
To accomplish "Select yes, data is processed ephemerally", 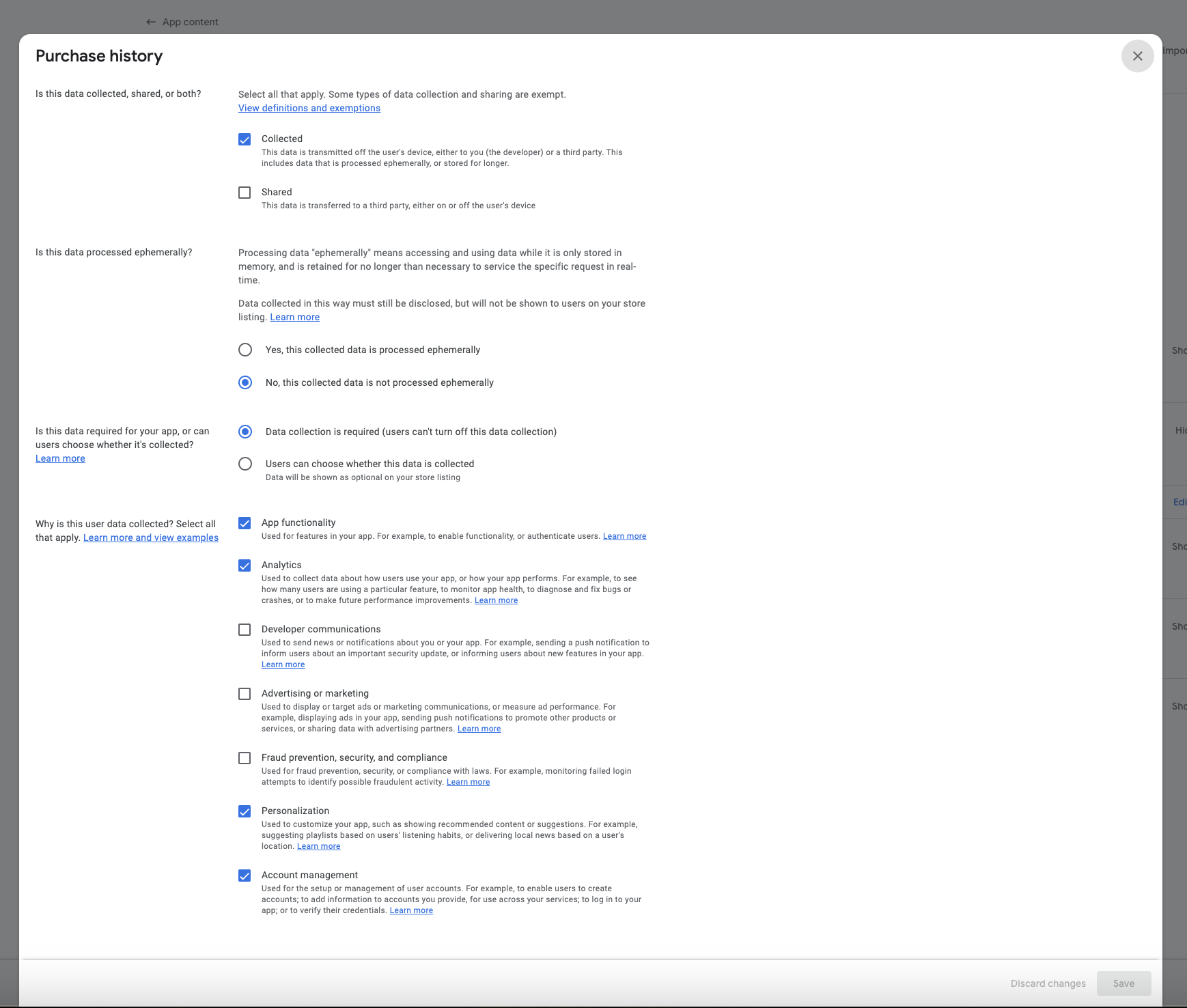I will coord(245,349).
